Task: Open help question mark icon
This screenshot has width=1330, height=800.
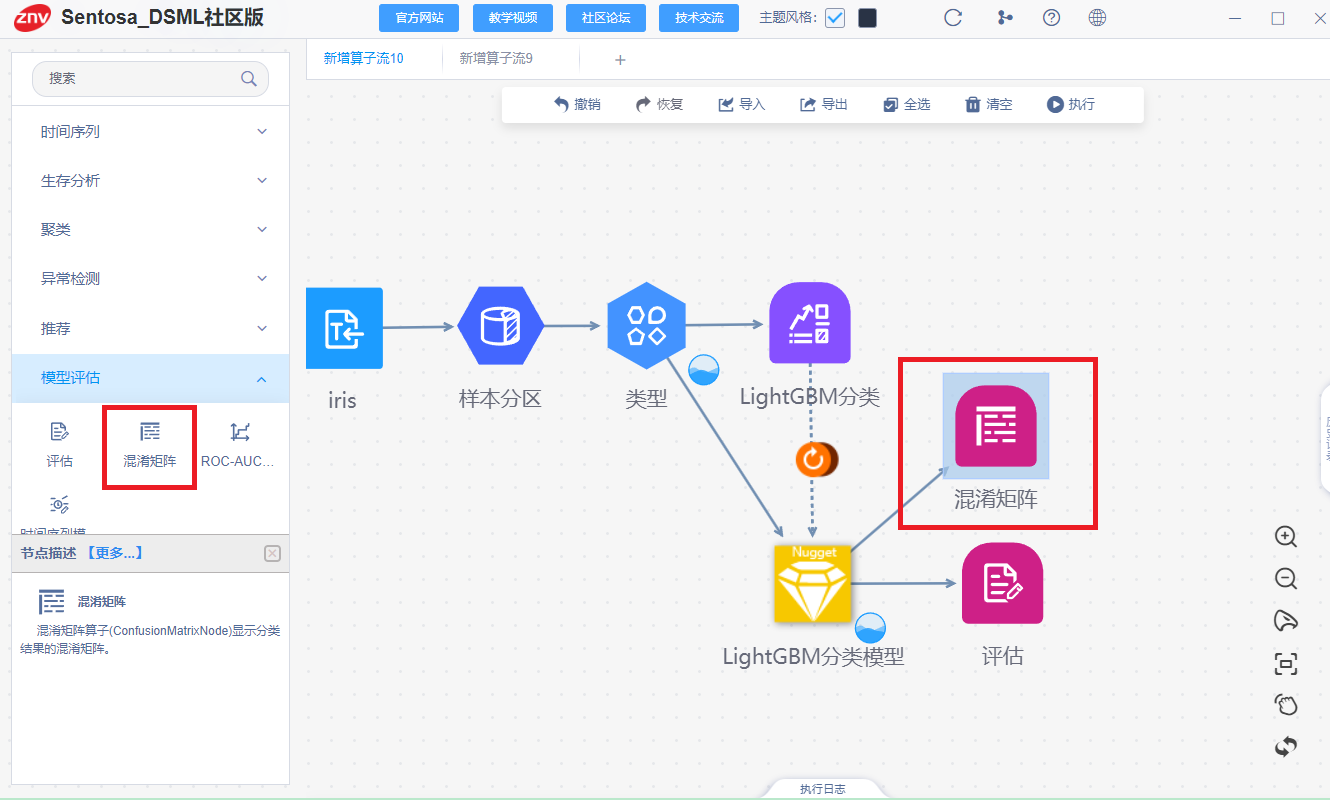Action: 1051,17
